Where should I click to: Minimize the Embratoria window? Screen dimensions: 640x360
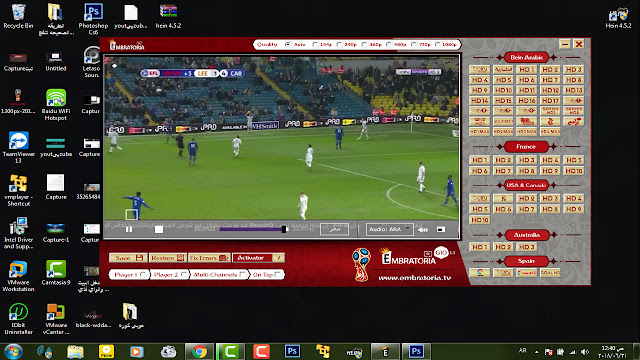point(565,44)
